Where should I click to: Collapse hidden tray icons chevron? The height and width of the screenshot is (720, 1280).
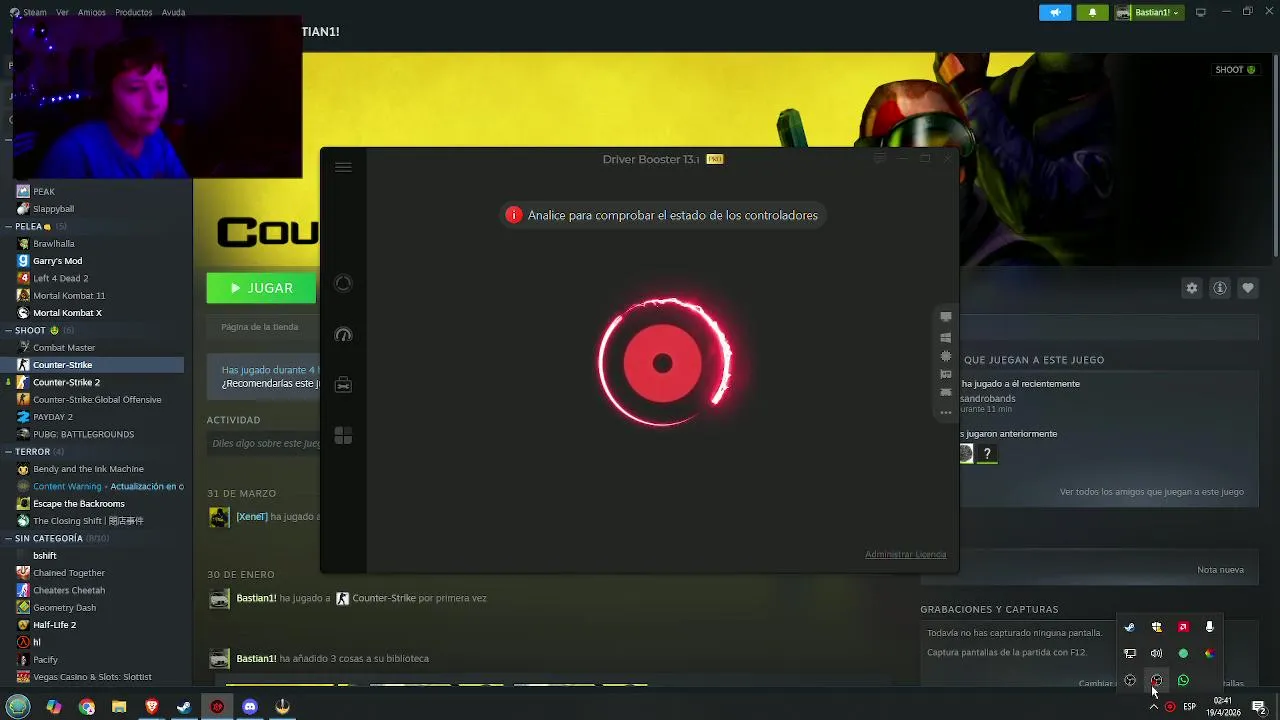click(1153, 707)
